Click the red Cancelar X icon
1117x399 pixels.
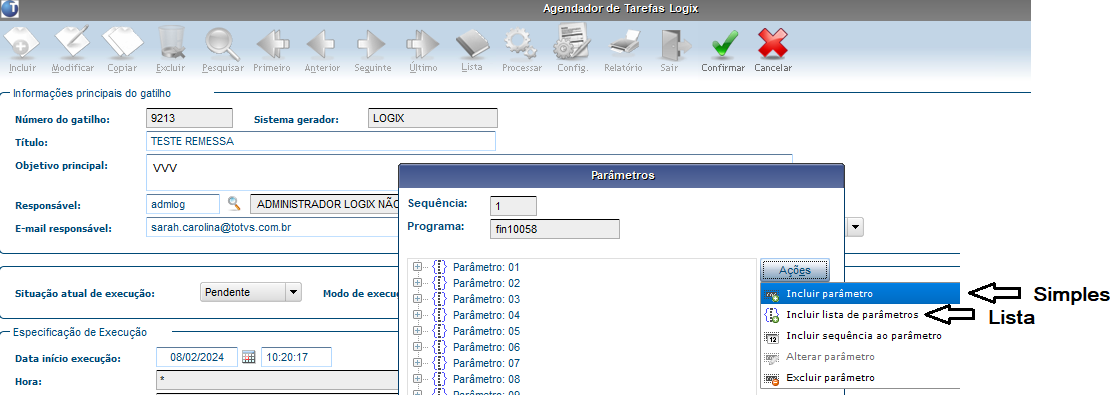[772, 43]
